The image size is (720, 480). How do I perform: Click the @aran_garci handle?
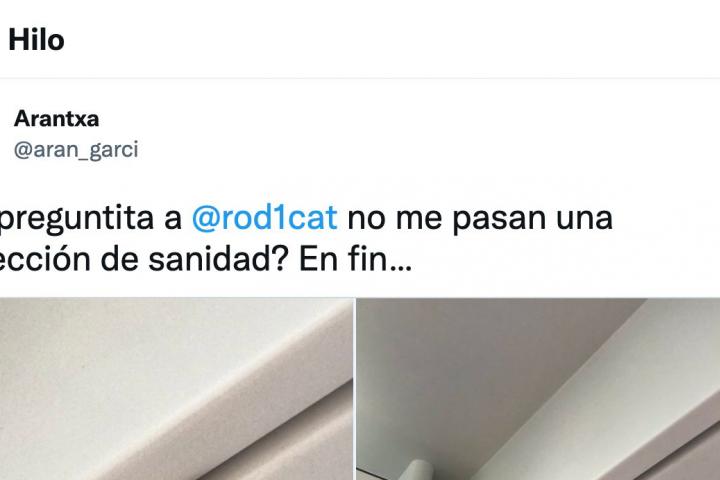[x=76, y=150]
